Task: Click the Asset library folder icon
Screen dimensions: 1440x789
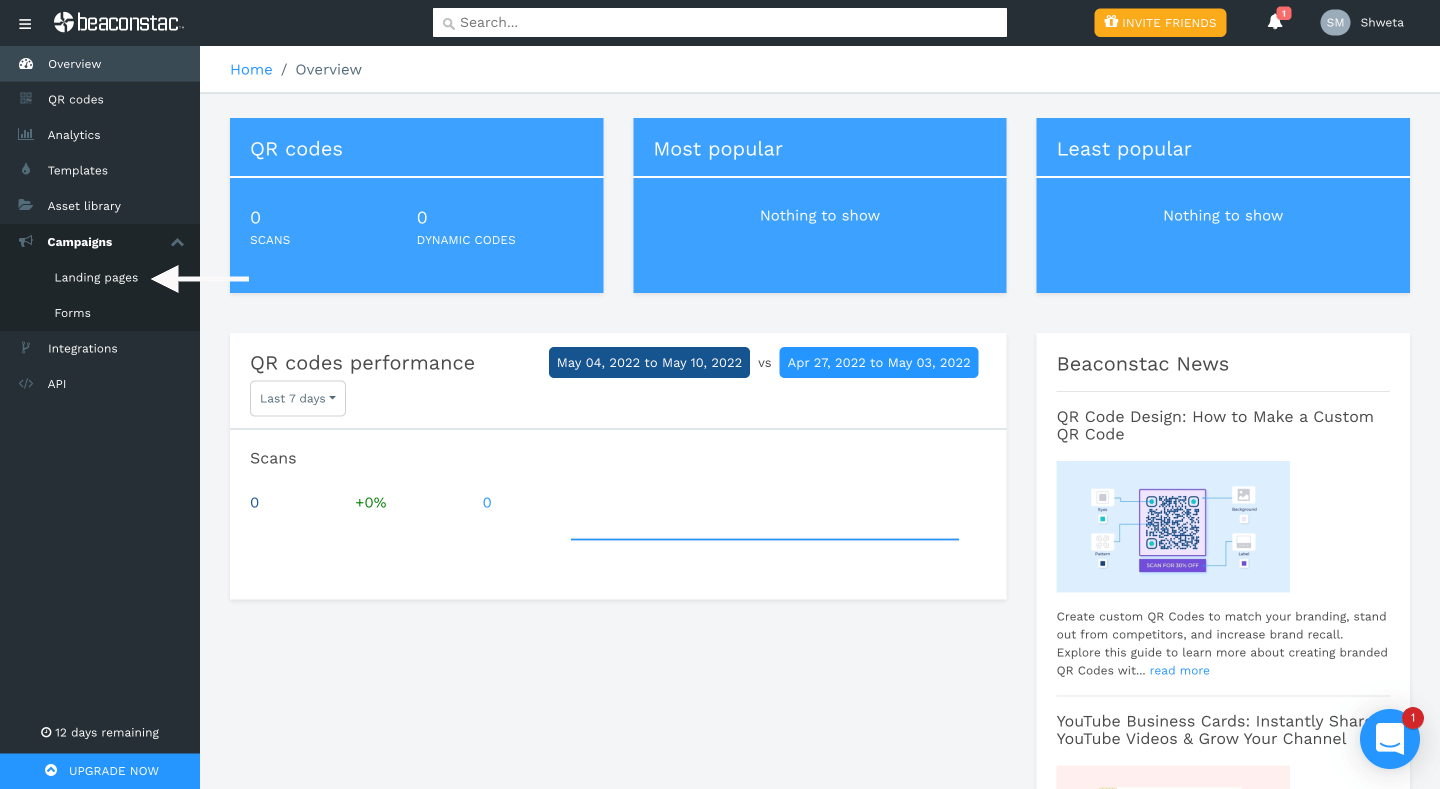Action: (x=26, y=206)
